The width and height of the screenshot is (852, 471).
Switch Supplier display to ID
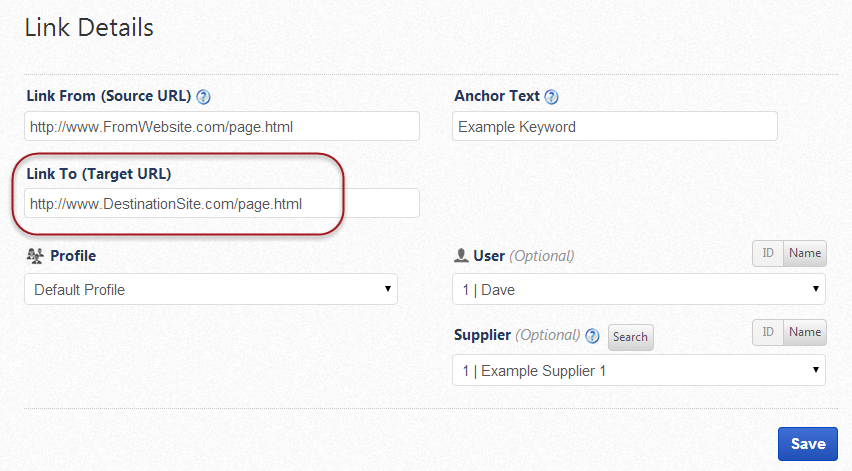768,332
